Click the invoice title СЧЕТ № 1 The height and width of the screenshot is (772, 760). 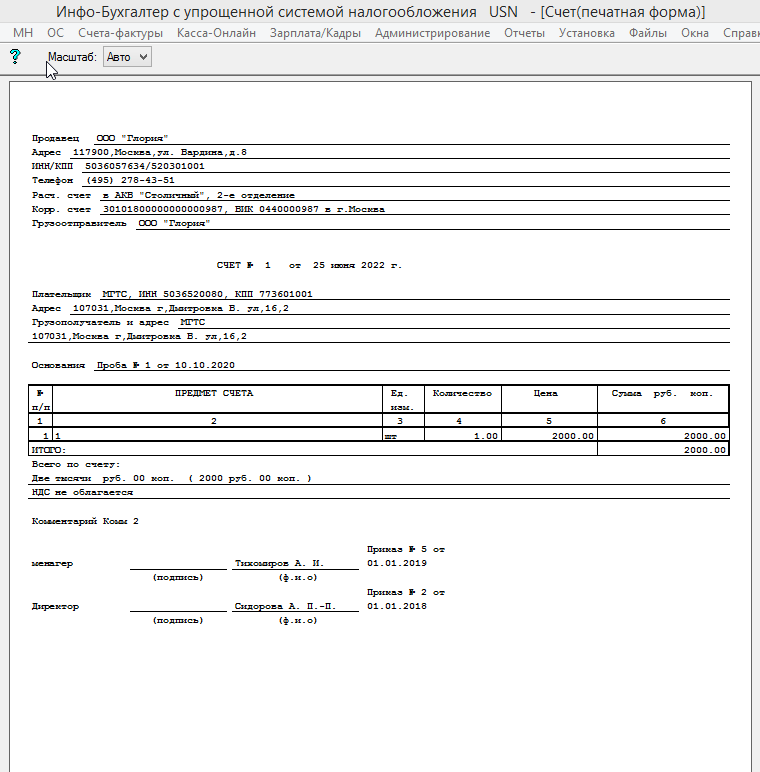(x=244, y=265)
